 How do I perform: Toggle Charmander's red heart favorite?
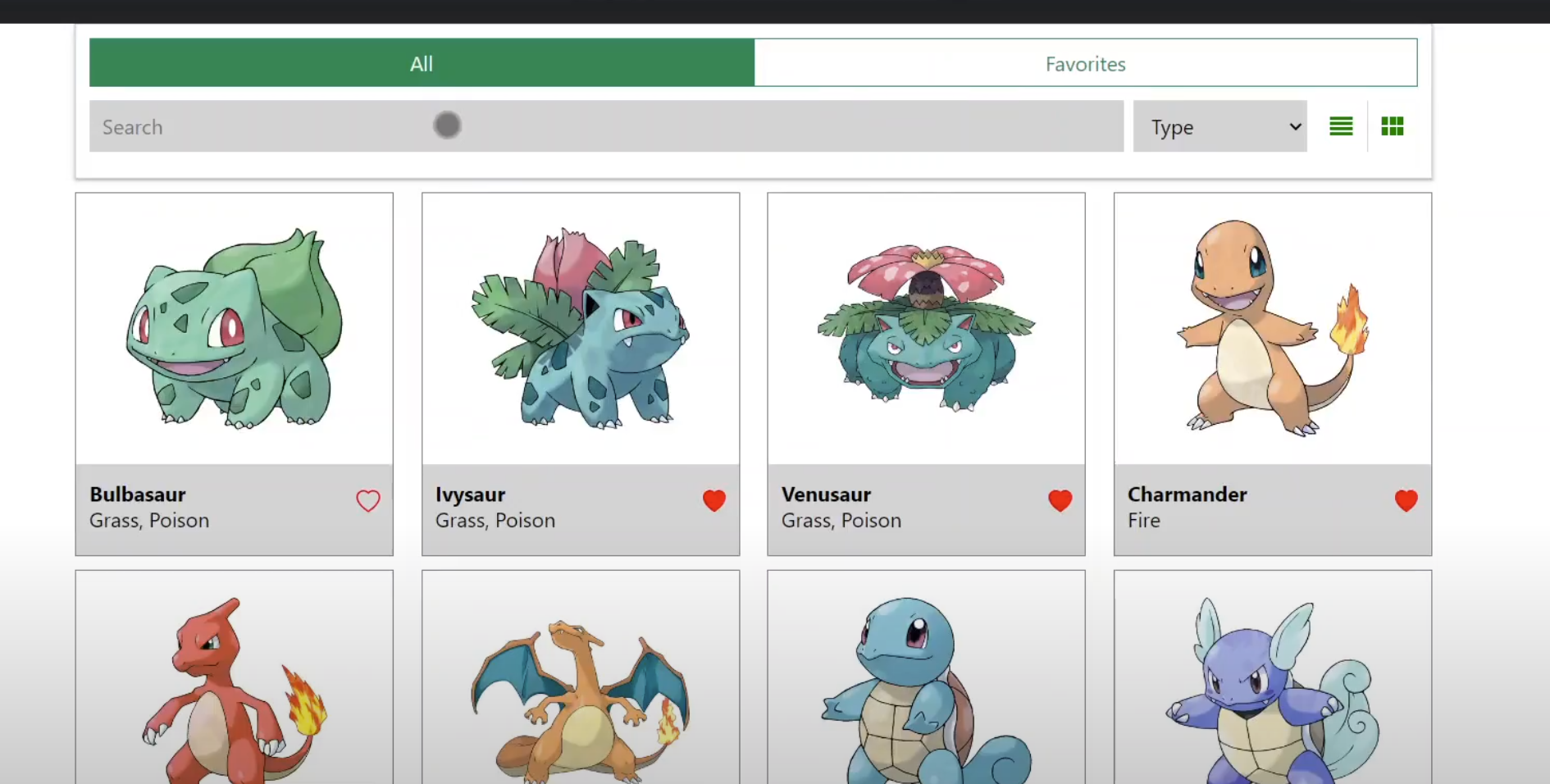pos(1406,501)
